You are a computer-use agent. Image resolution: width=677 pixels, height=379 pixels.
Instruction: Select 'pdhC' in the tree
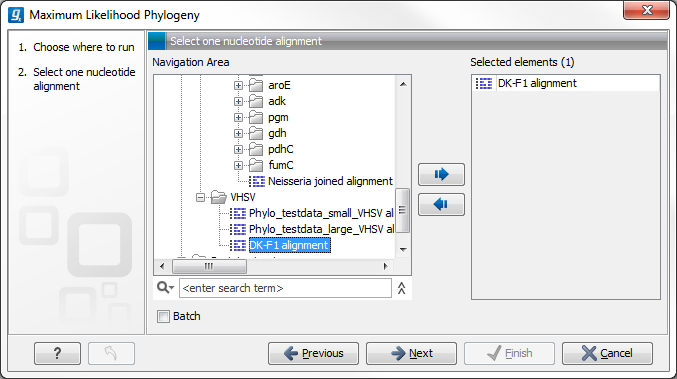pos(281,149)
